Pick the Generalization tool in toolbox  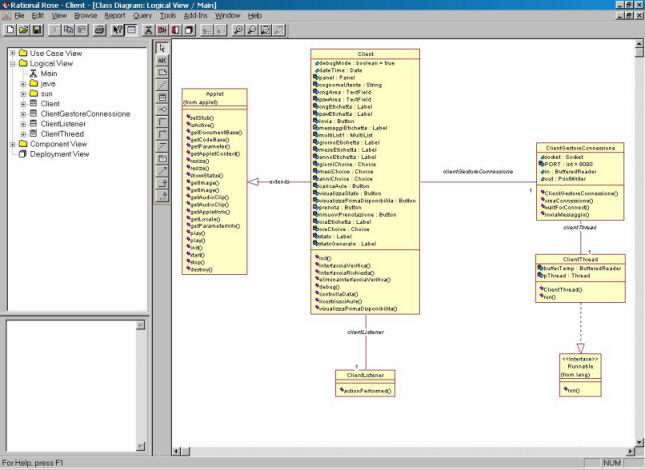162,183
